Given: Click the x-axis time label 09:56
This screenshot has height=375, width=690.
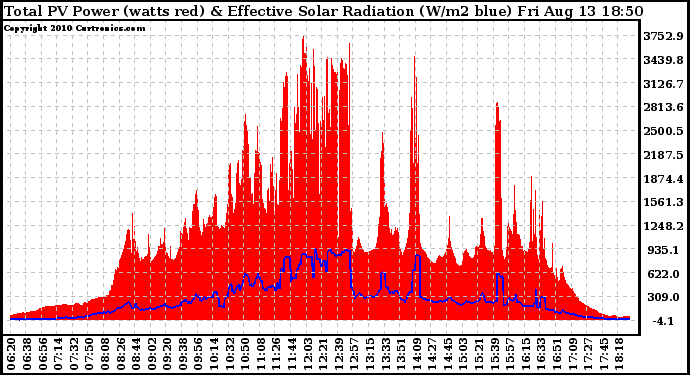Looking at the screenshot, I should [x=198, y=354].
